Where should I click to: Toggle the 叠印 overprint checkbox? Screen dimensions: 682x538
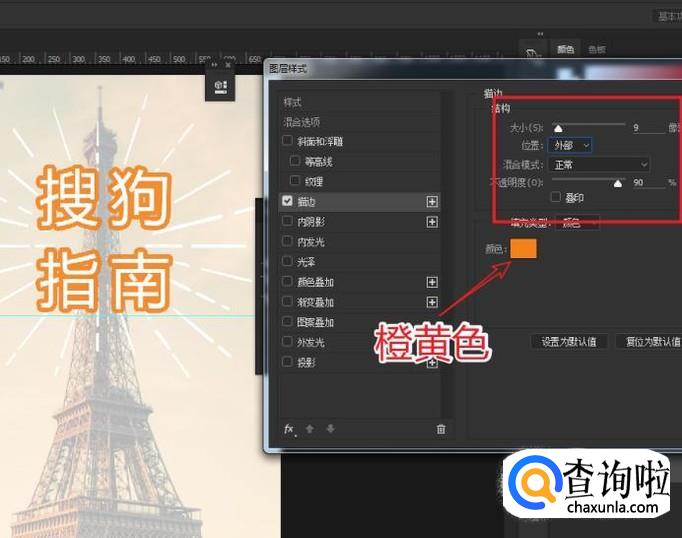[x=555, y=197]
